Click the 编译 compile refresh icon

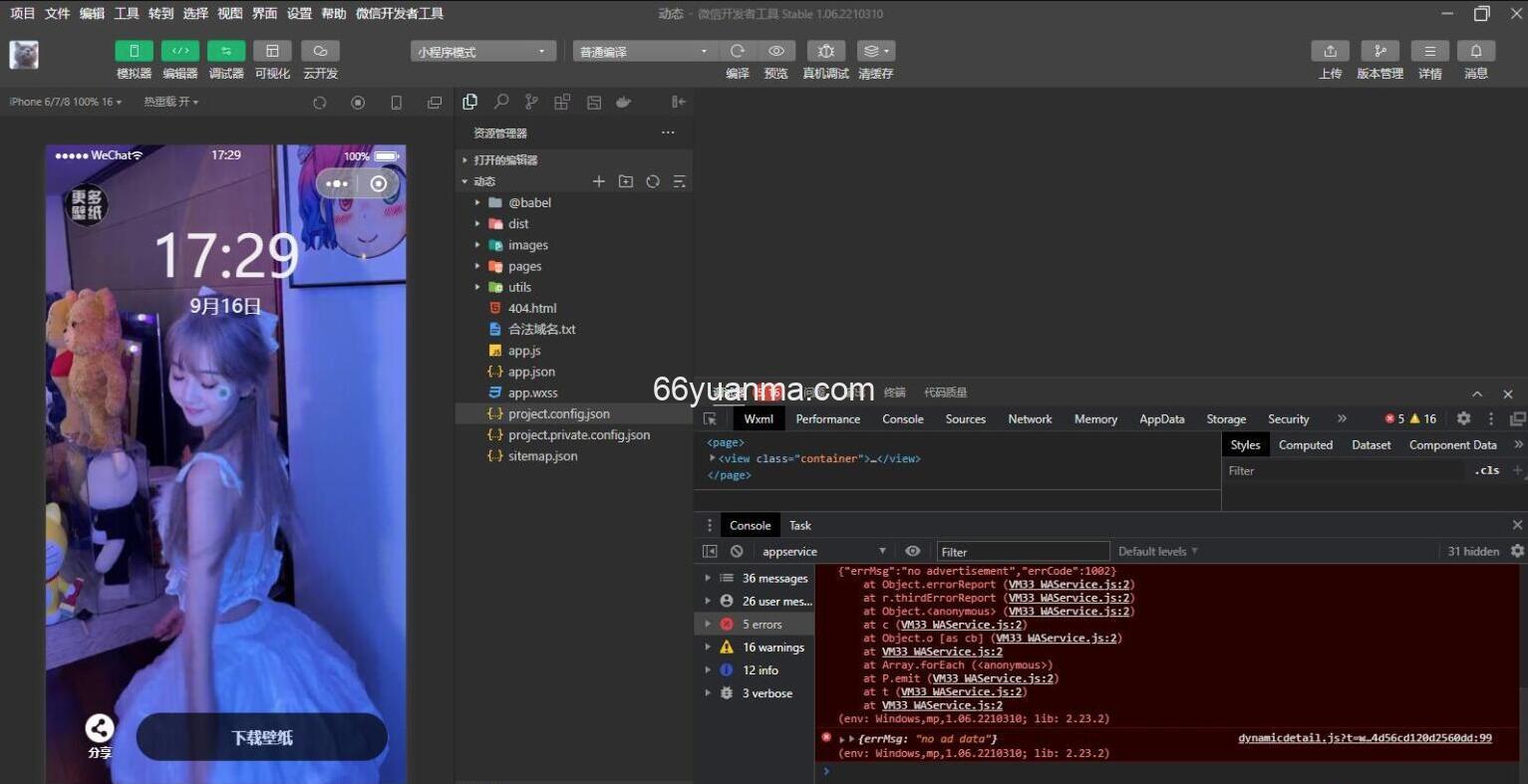click(738, 51)
